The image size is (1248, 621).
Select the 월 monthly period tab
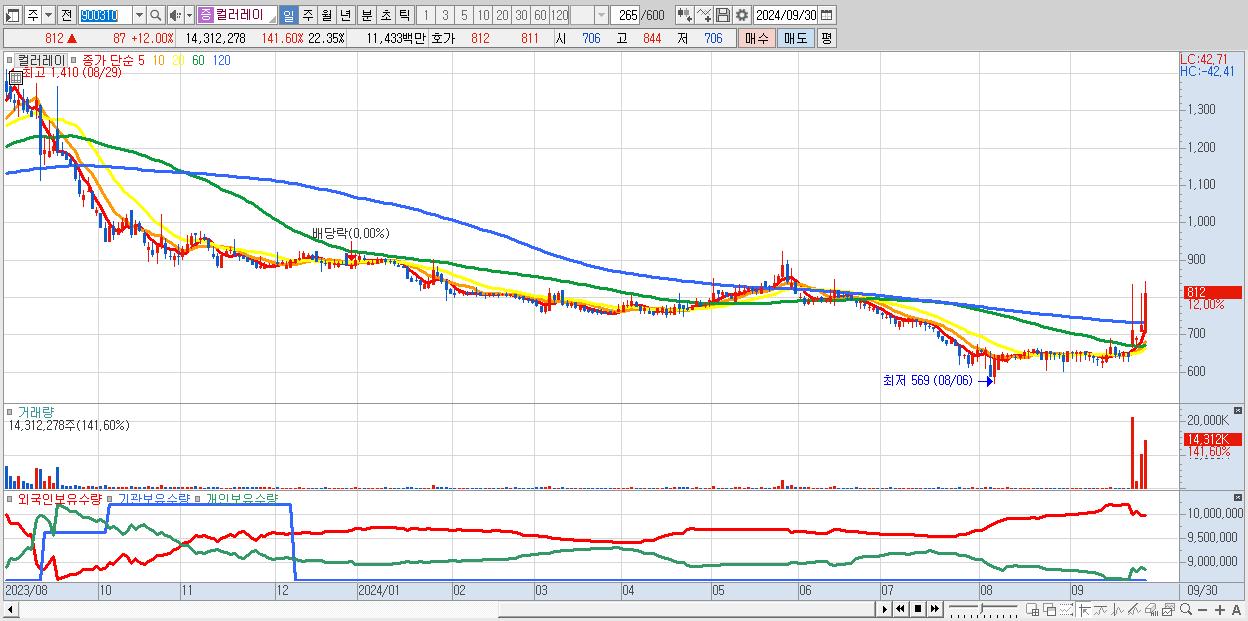(x=326, y=15)
